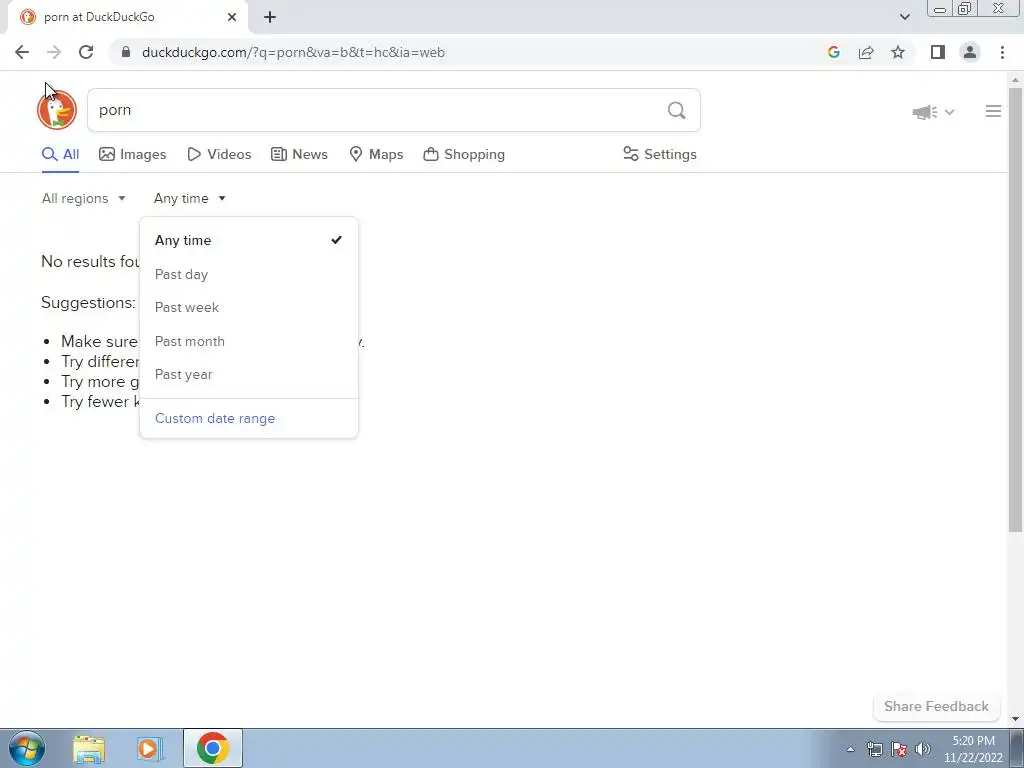Viewport: 1024px width, 768px height.
Task: Click the Chrome taskbar icon
Action: [213, 748]
